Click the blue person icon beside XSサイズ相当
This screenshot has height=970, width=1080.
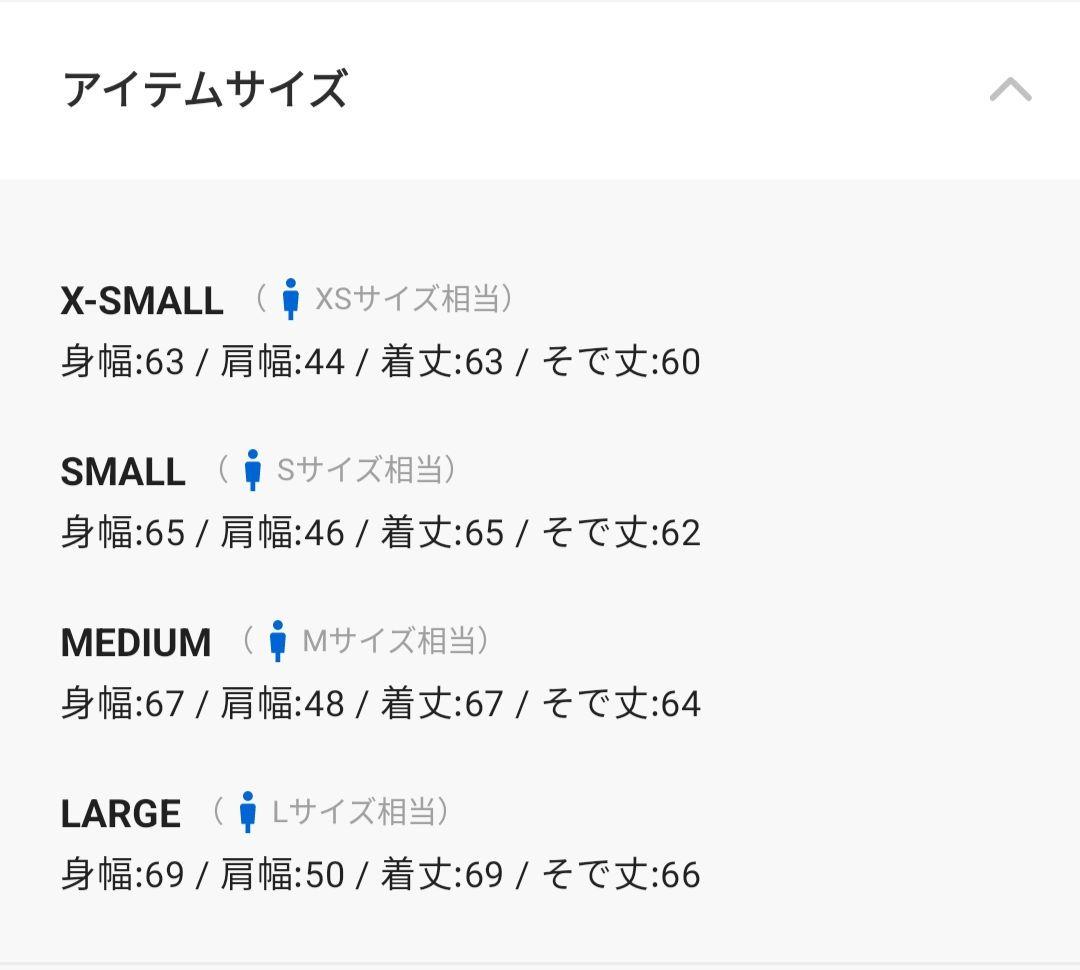290,299
